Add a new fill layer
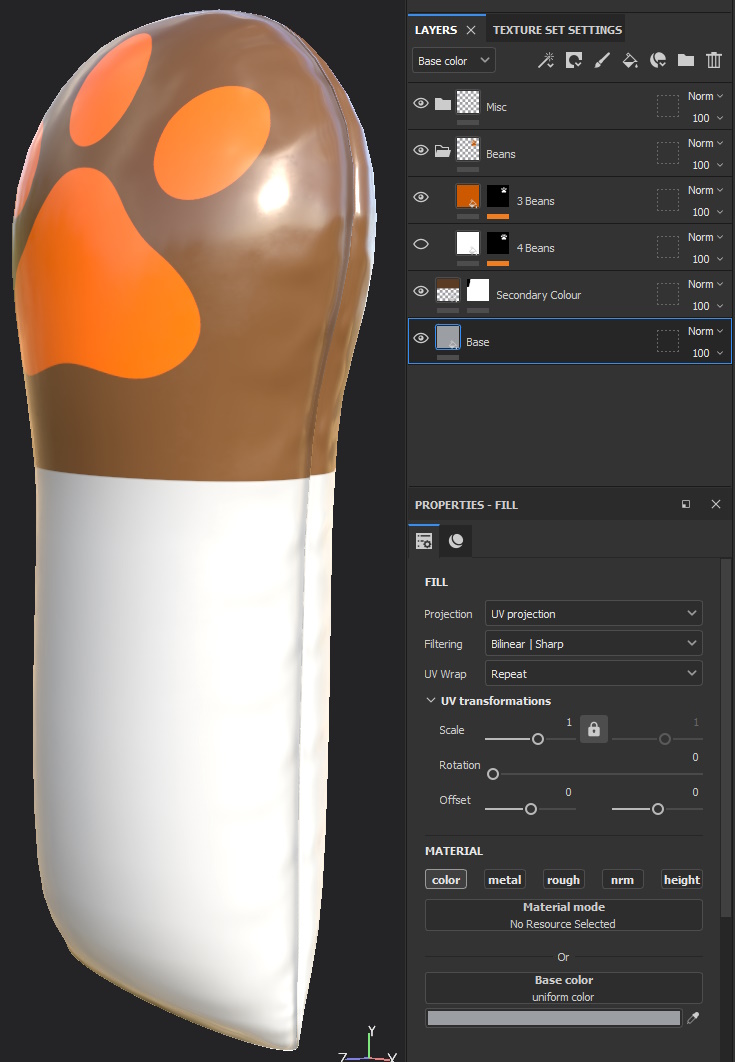 pos(630,61)
